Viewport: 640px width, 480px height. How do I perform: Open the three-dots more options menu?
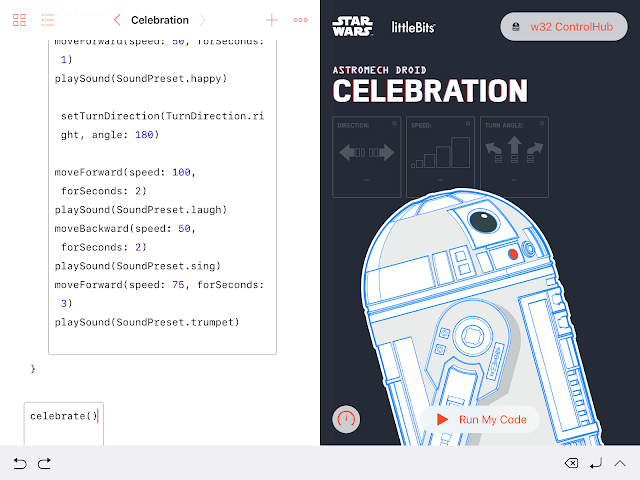[x=301, y=20]
